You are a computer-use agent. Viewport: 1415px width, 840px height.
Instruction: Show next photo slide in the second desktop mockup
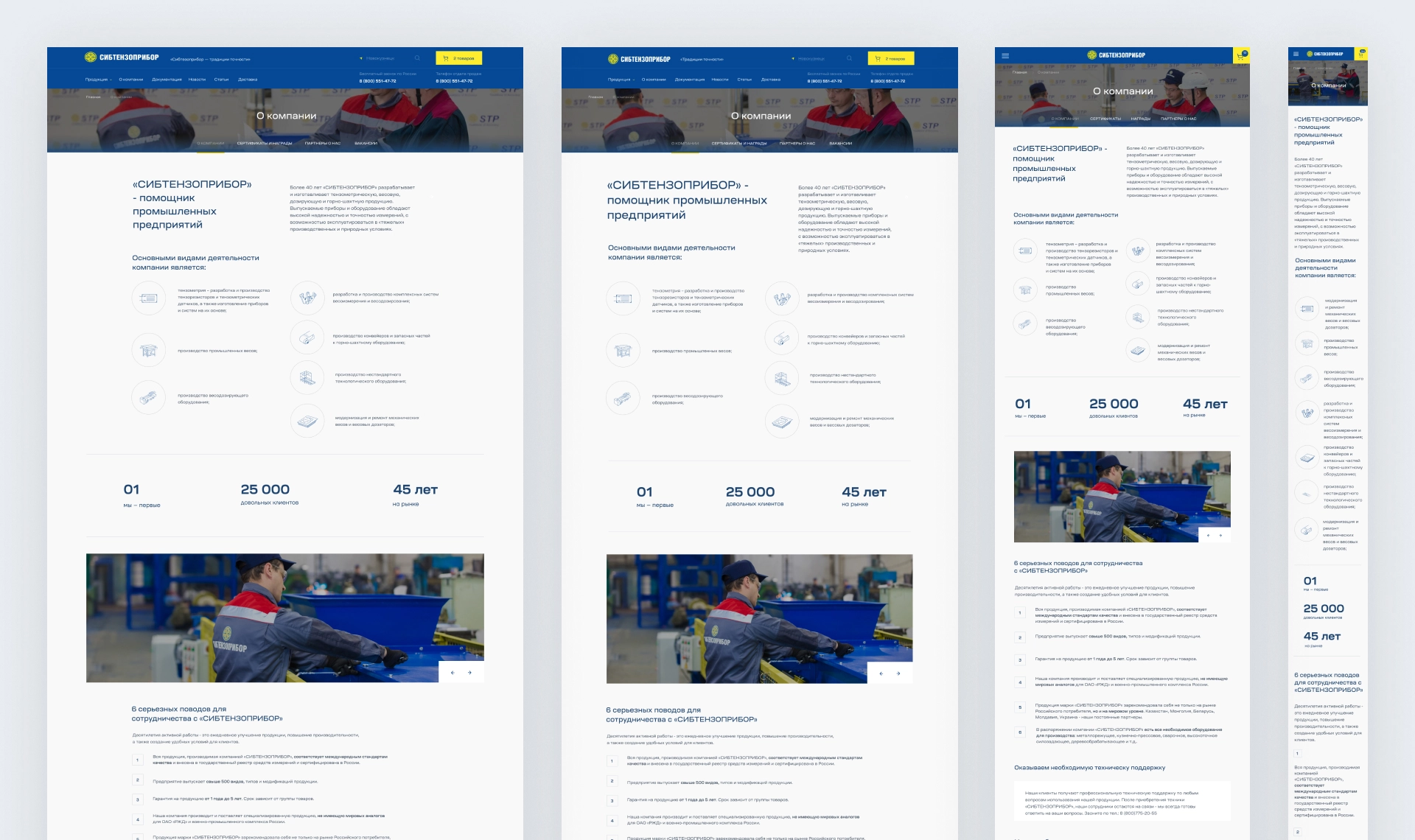tap(898, 673)
